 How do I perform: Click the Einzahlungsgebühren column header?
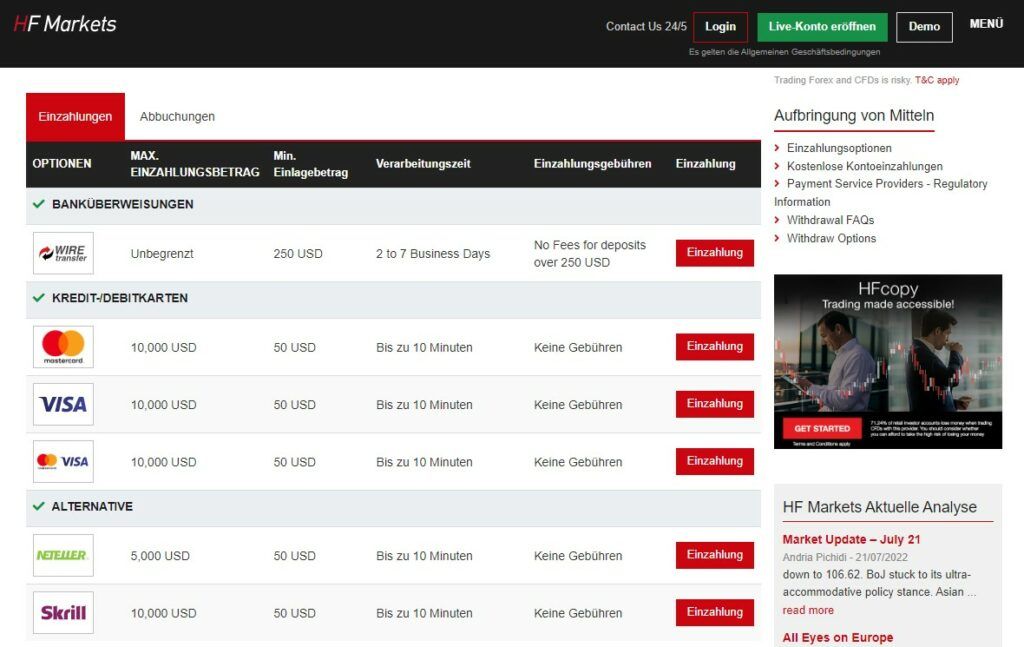[x=592, y=164]
